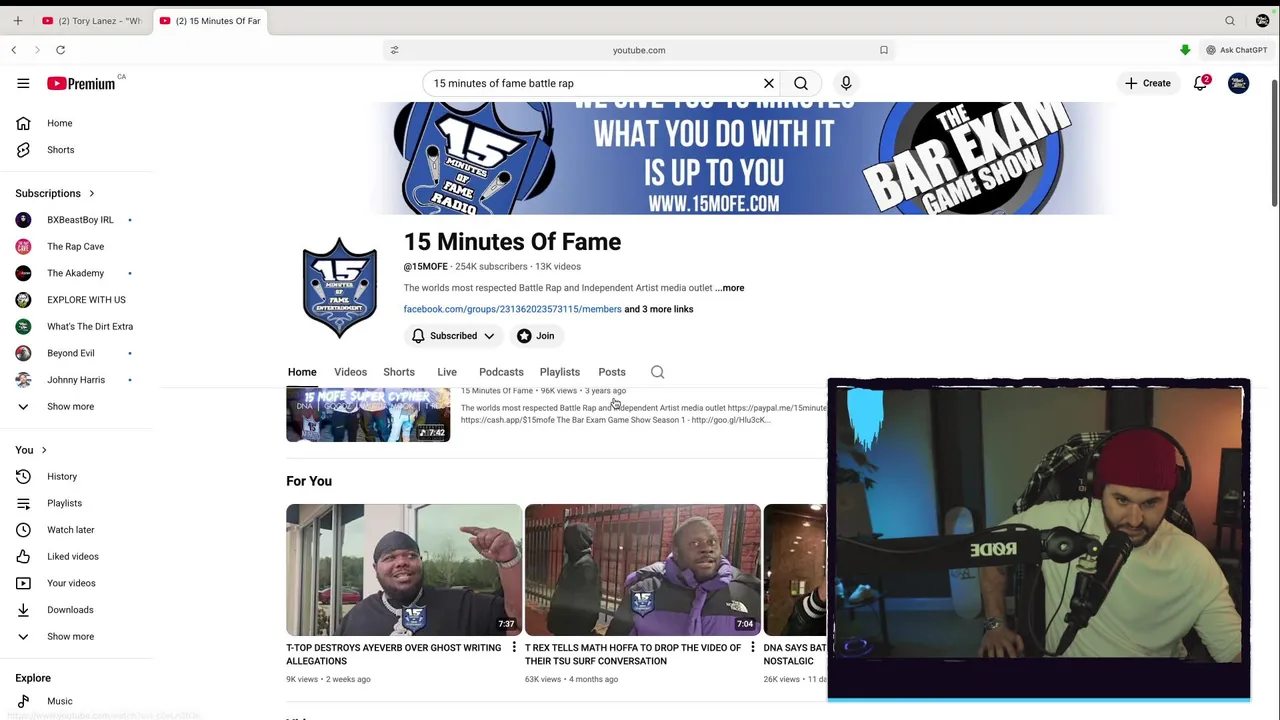Switch to the channel Playlists tab
This screenshot has width=1280, height=720.
click(560, 372)
